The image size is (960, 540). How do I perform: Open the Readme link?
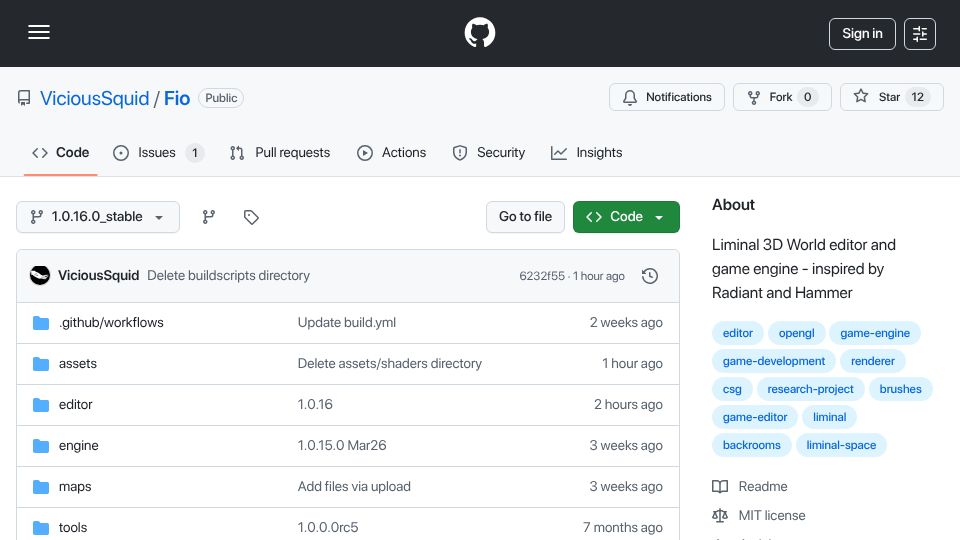(750, 487)
